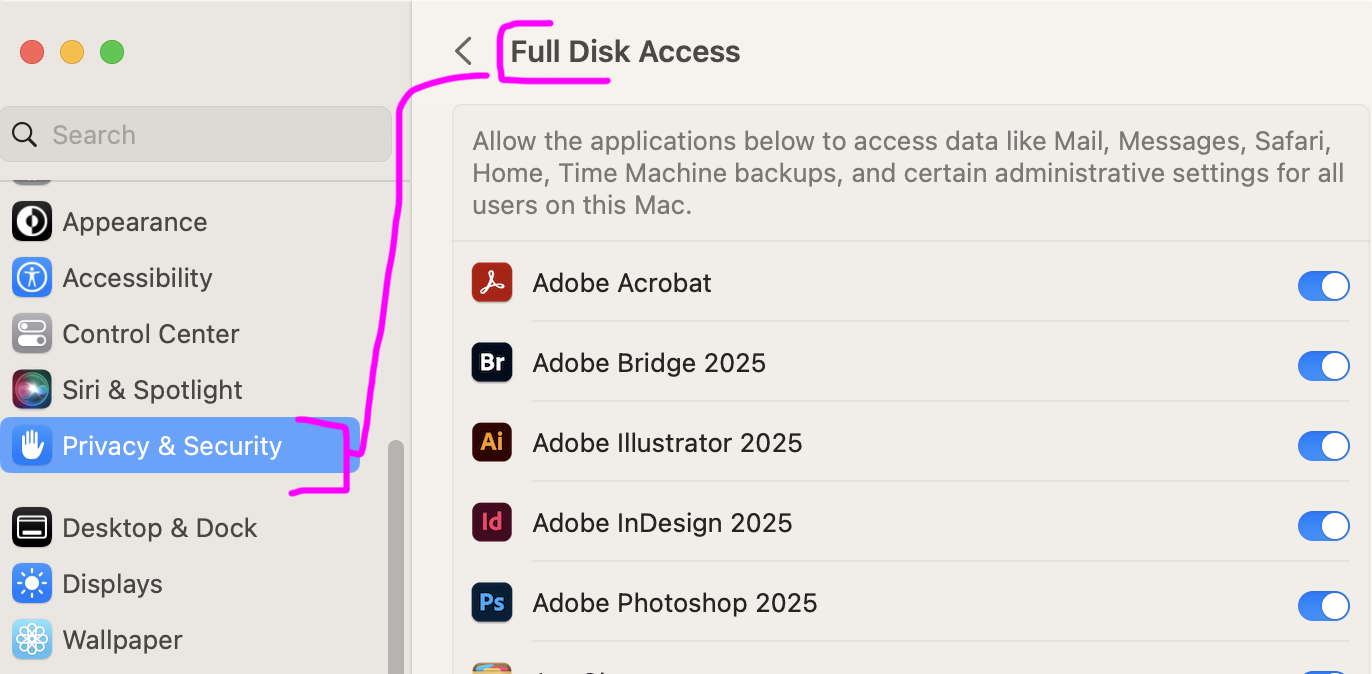Click the Adobe Acrobat app icon
Image resolution: width=1372 pixels, height=674 pixels.
click(492, 283)
